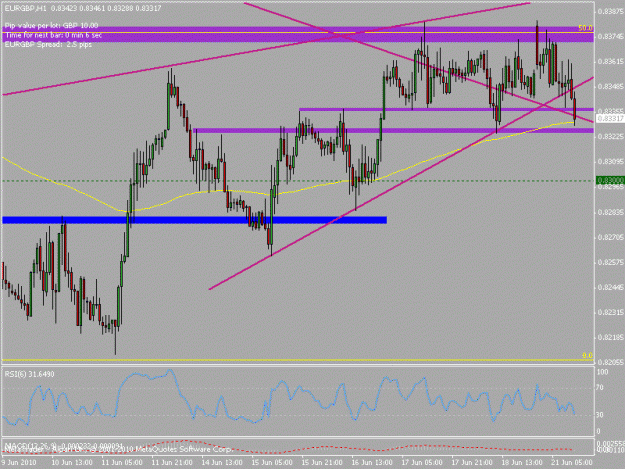Click the 0.83615 price axis label
This screenshot has width=625, height=469.
pyautogui.click(x=610, y=61)
